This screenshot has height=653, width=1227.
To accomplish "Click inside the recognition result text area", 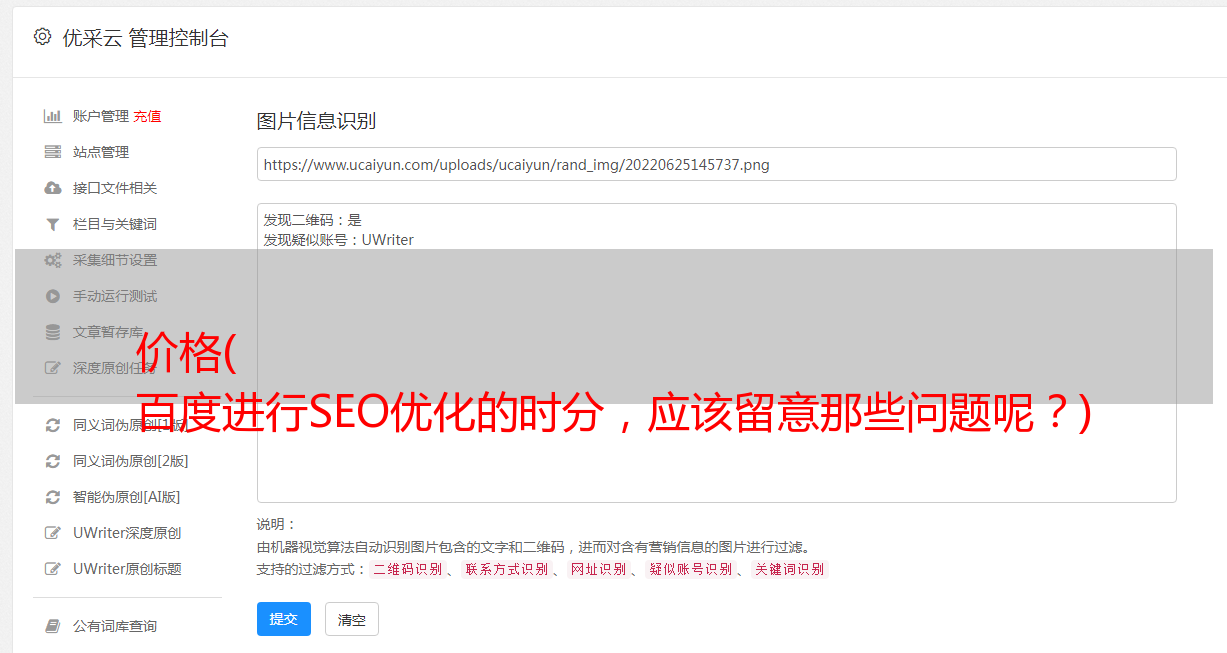I will 716,353.
